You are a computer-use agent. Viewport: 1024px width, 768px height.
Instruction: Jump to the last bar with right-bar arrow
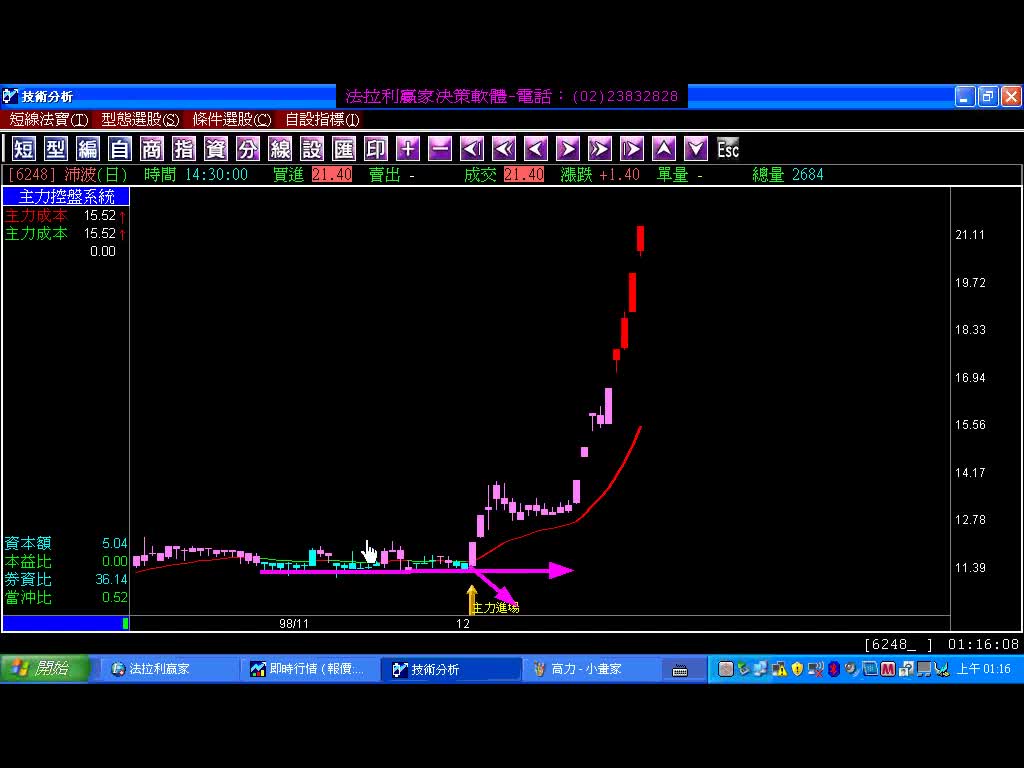[x=632, y=149]
